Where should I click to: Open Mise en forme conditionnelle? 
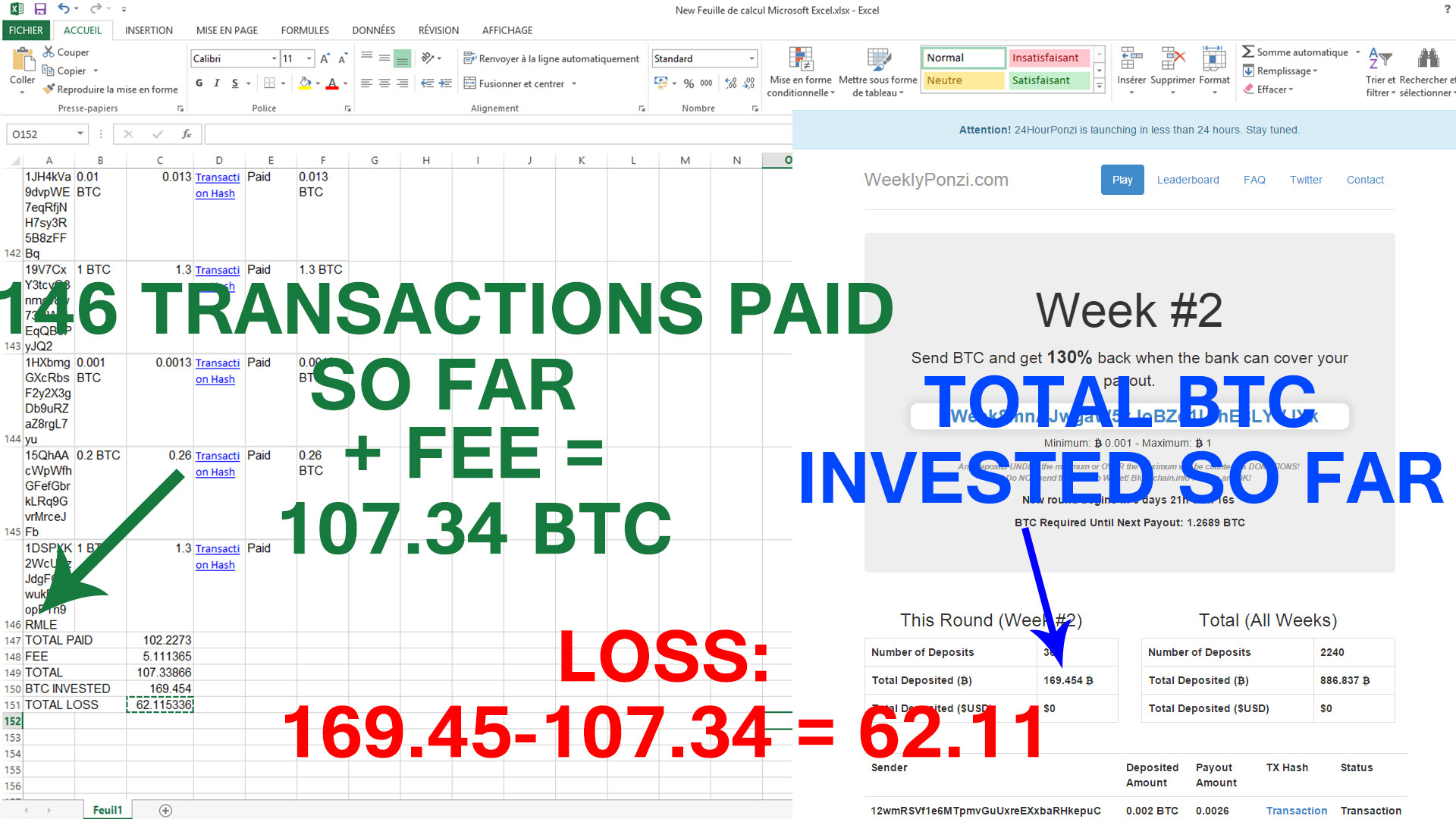[801, 72]
